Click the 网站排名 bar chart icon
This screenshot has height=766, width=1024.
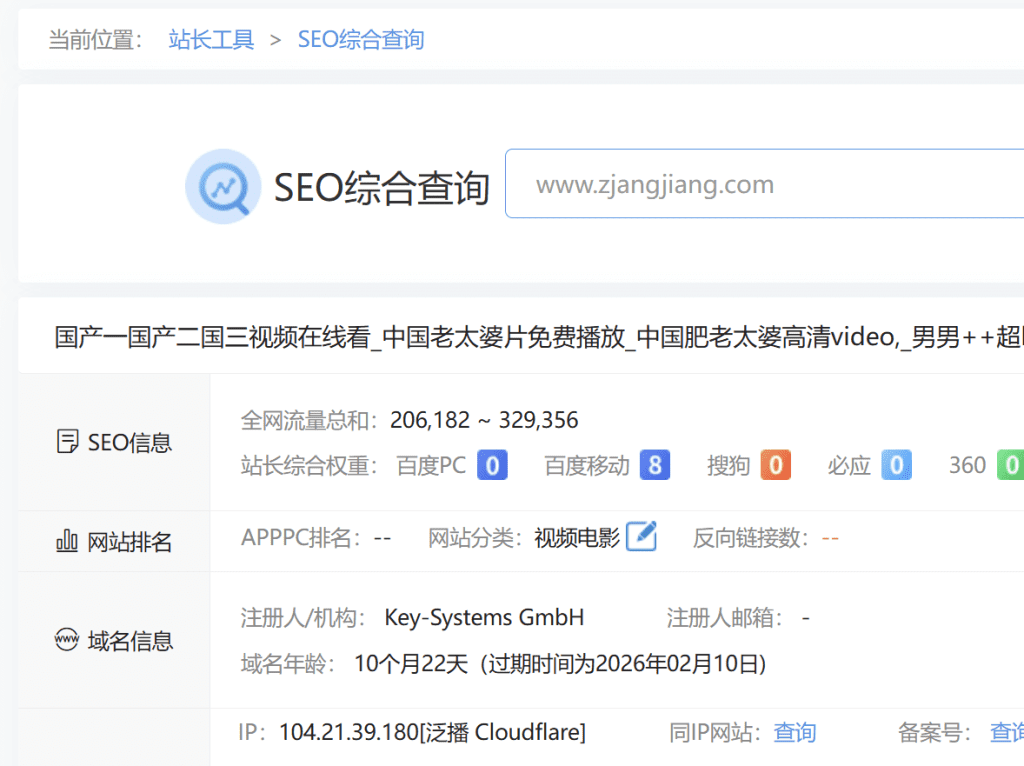pyautogui.click(x=67, y=542)
